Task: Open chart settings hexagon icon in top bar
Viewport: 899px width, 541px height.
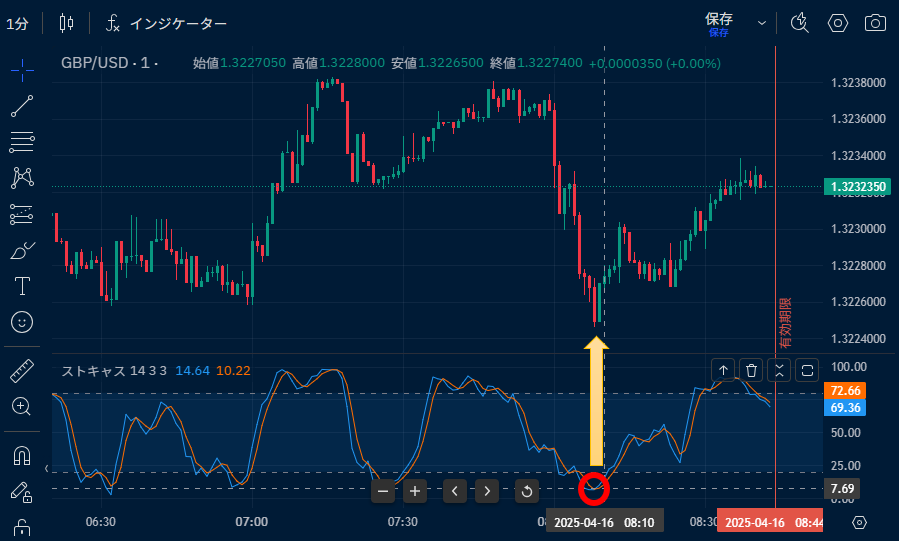Action: [838, 22]
